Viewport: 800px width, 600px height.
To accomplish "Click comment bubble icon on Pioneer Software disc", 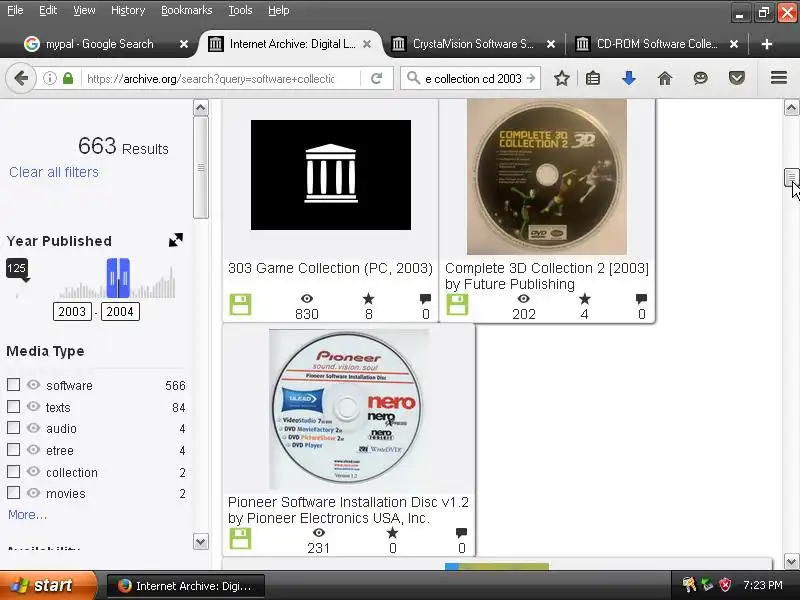I will [x=461, y=533].
